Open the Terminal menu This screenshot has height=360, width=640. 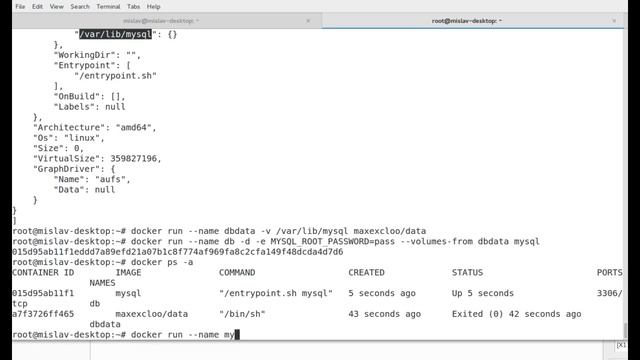(108, 7)
